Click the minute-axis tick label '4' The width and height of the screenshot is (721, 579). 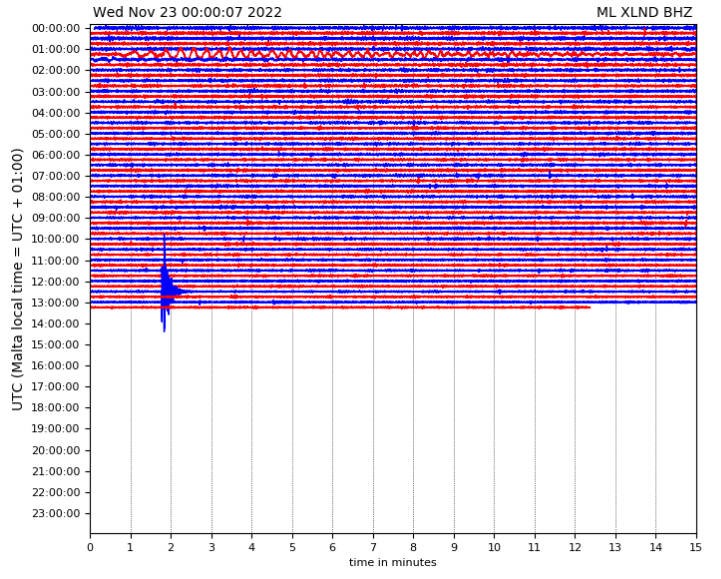(252, 547)
